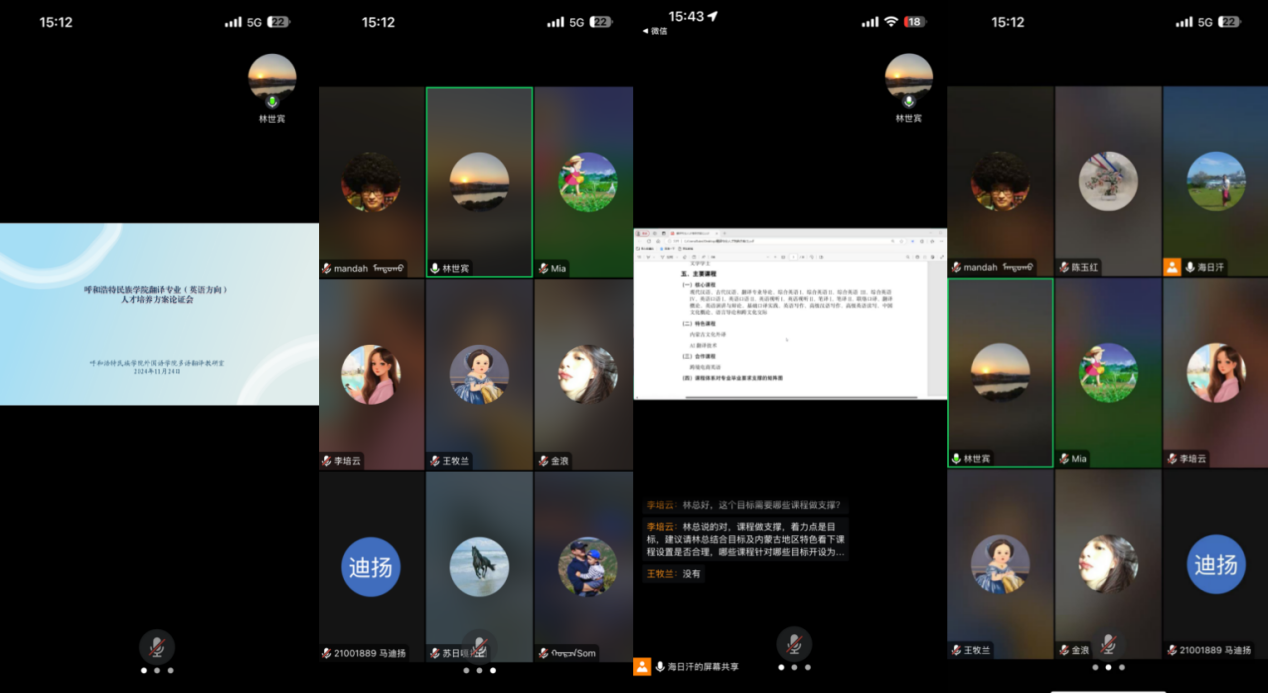
Task: Tap the shared document showing 主要课程
Action: (x=790, y=314)
